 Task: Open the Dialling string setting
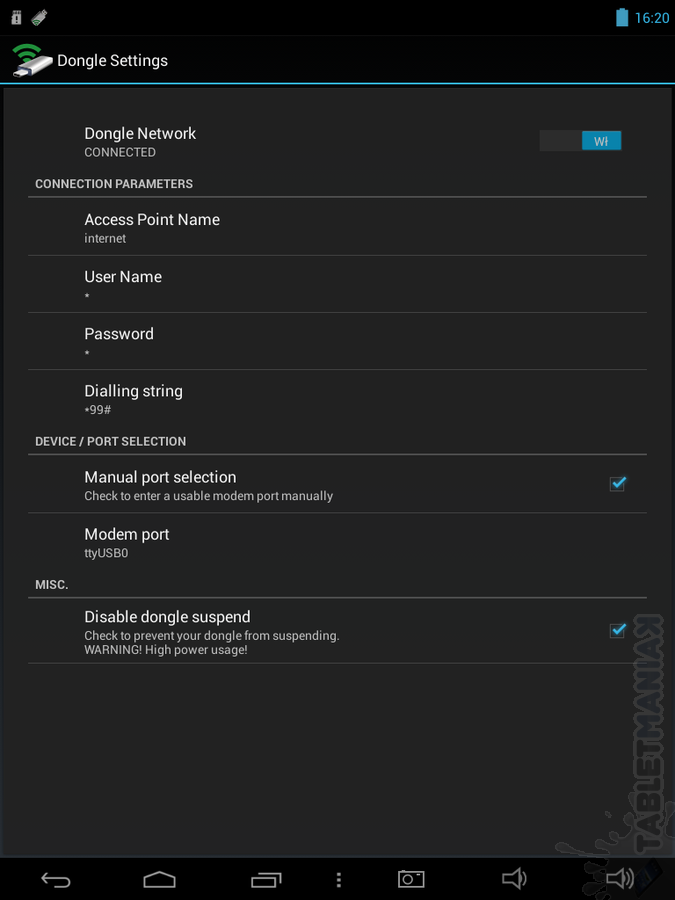pos(338,398)
